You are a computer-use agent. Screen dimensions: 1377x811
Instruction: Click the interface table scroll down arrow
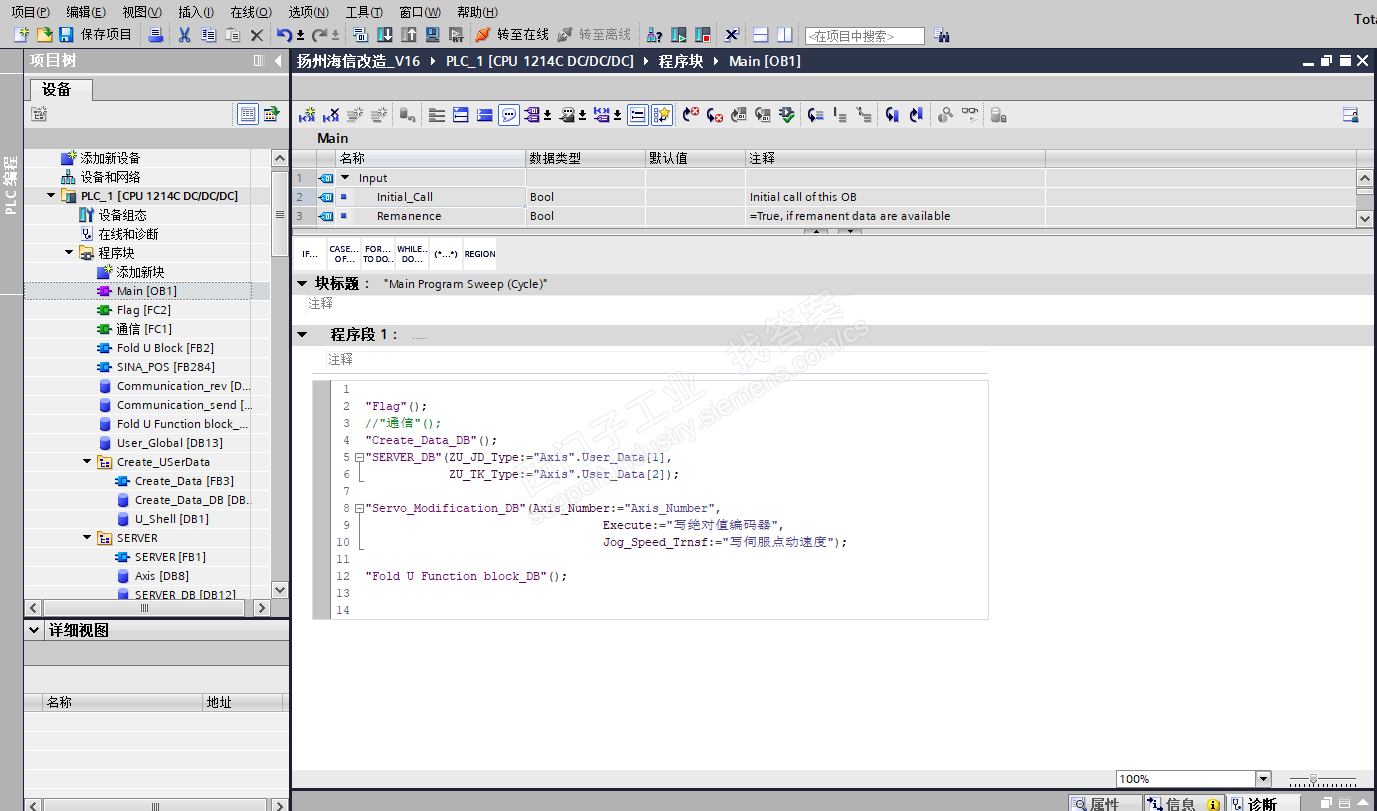pos(1365,217)
